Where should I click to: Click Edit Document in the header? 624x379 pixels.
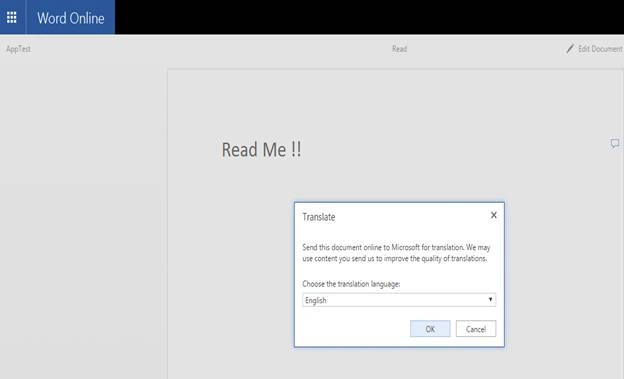[x=594, y=49]
